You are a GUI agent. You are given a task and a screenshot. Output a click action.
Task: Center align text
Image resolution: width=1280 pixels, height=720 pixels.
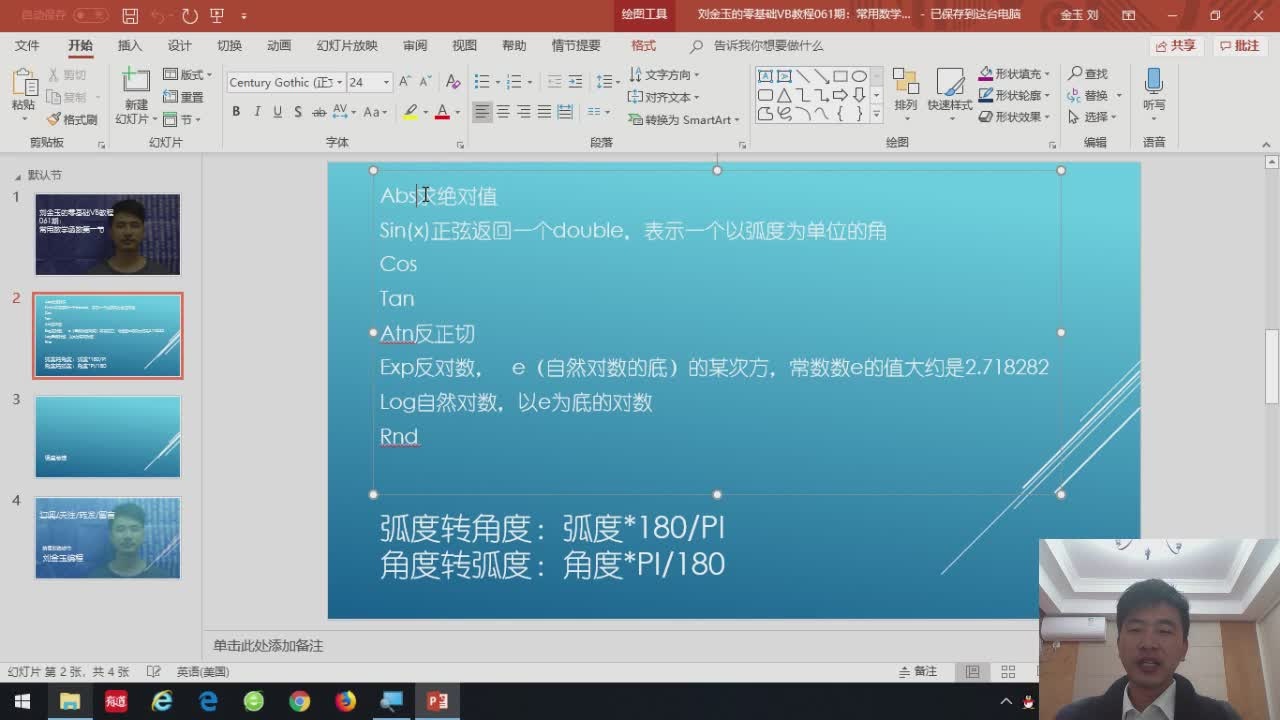pos(503,112)
